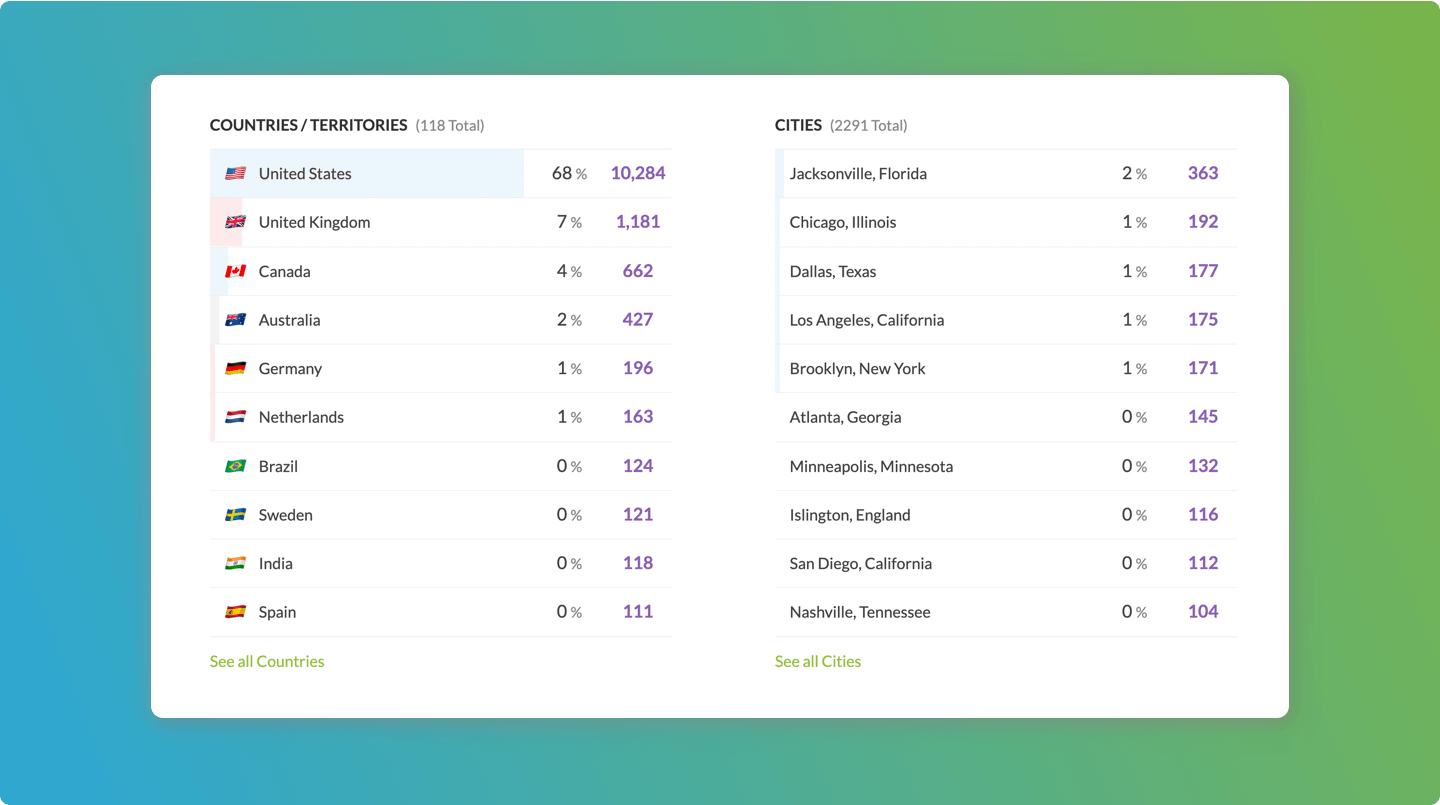Click the United States count 10,284

point(638,173)
